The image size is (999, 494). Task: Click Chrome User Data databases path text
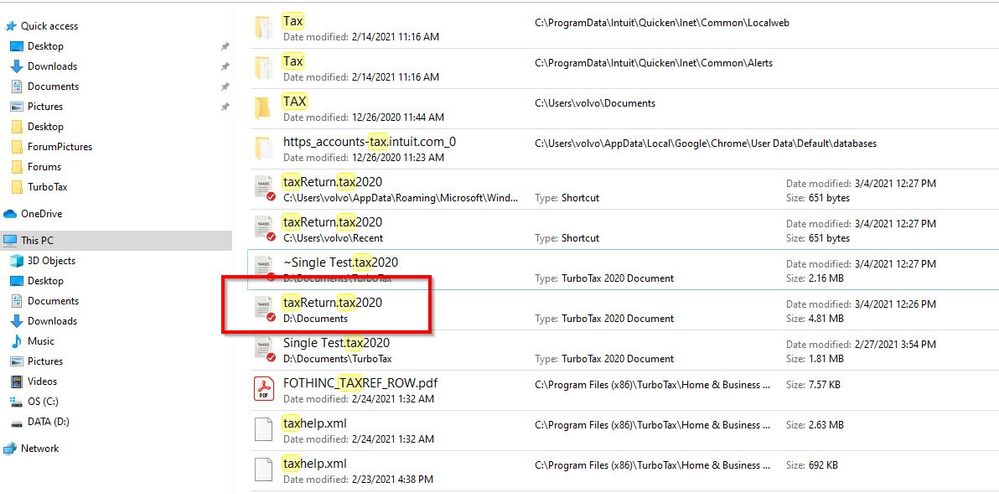705,143
